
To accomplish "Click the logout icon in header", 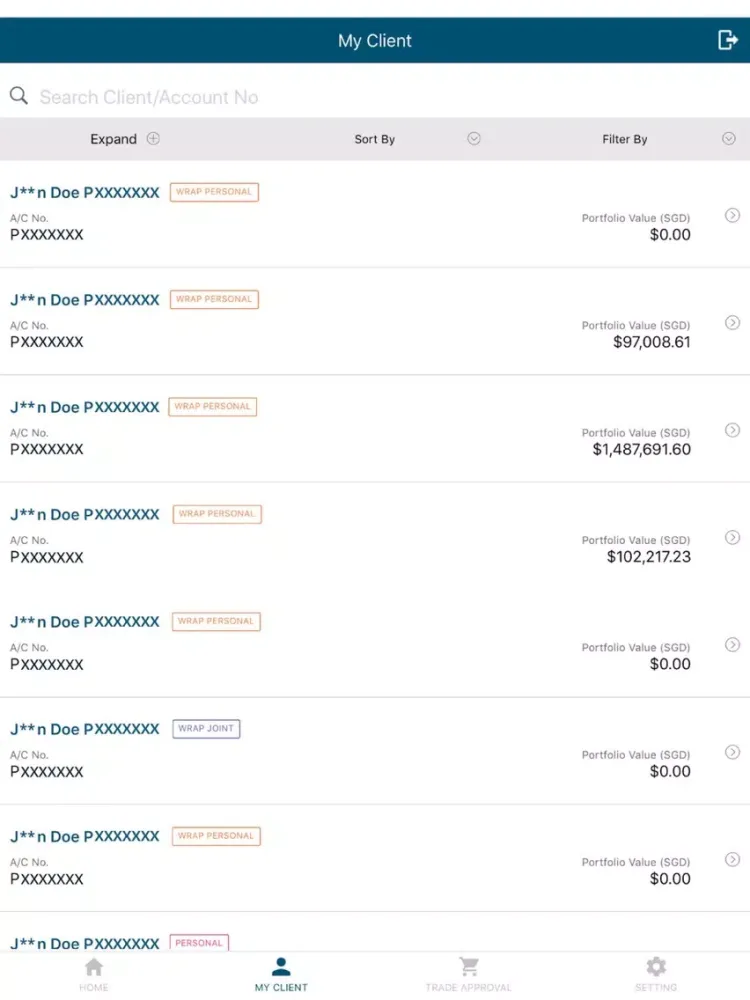I will 727,40.
